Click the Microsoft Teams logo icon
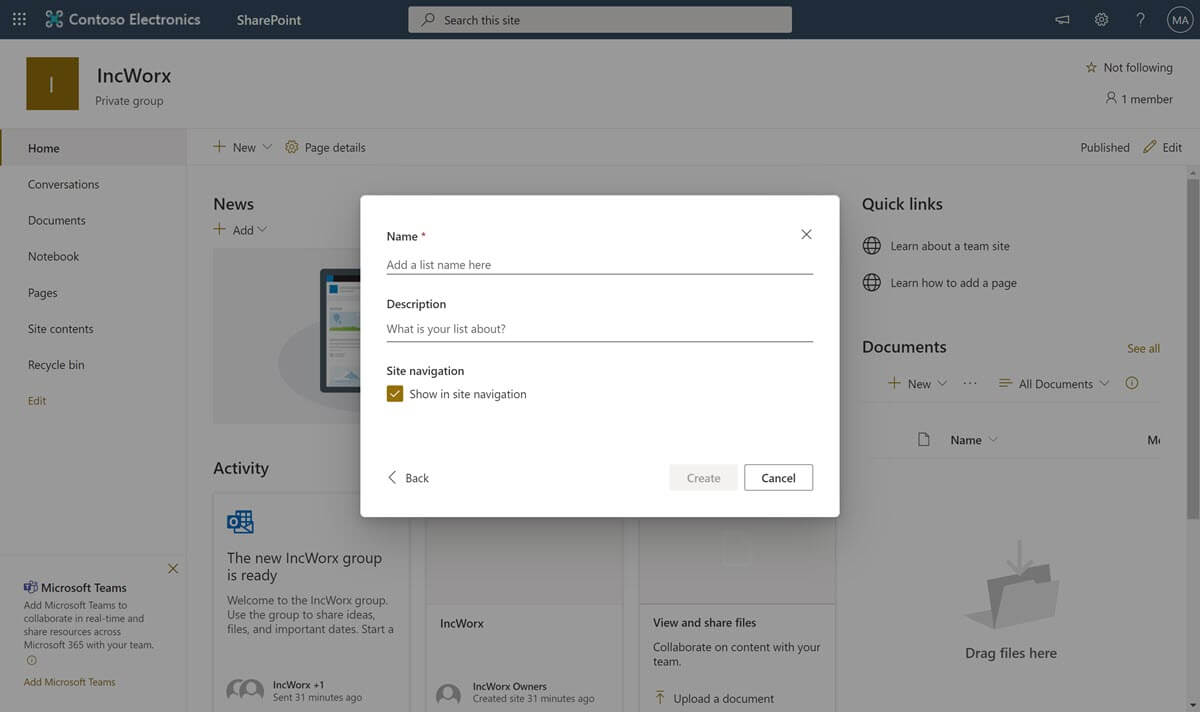1200x712 pixels. [31, 587]
